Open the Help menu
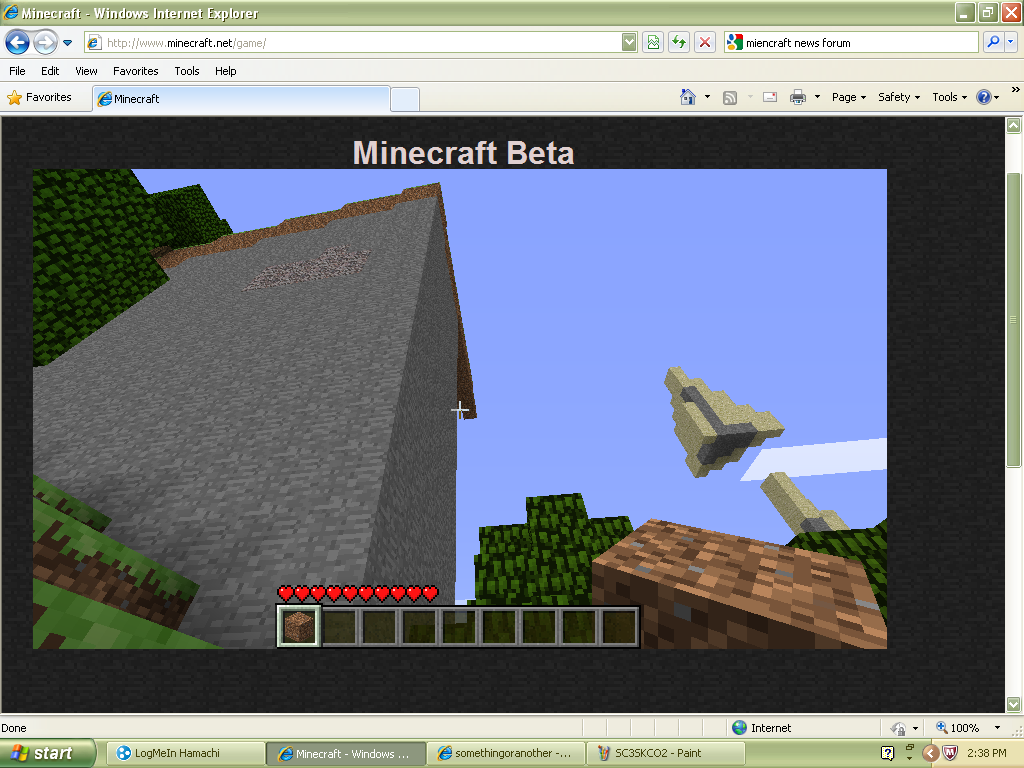This screenshot has height=768, width=1024. (226, 71)
